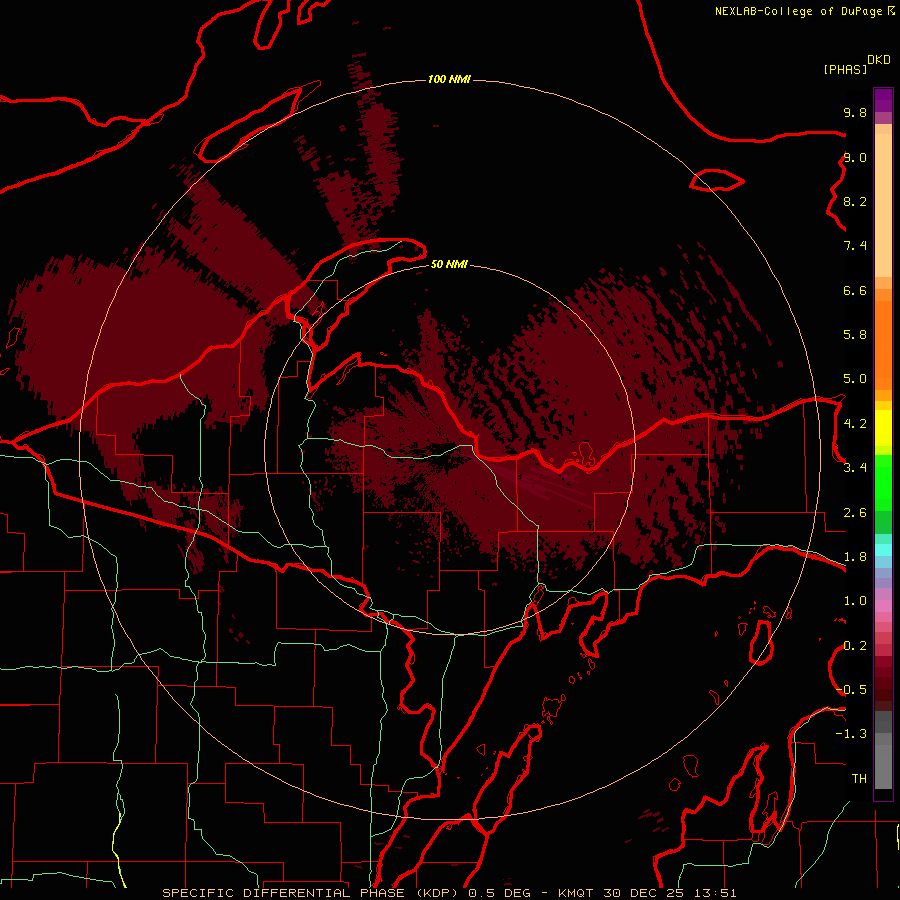Pick the orange segment of the color scale
Screen dimensions: 900x900
pyautogui.click(x=883, y=346)
